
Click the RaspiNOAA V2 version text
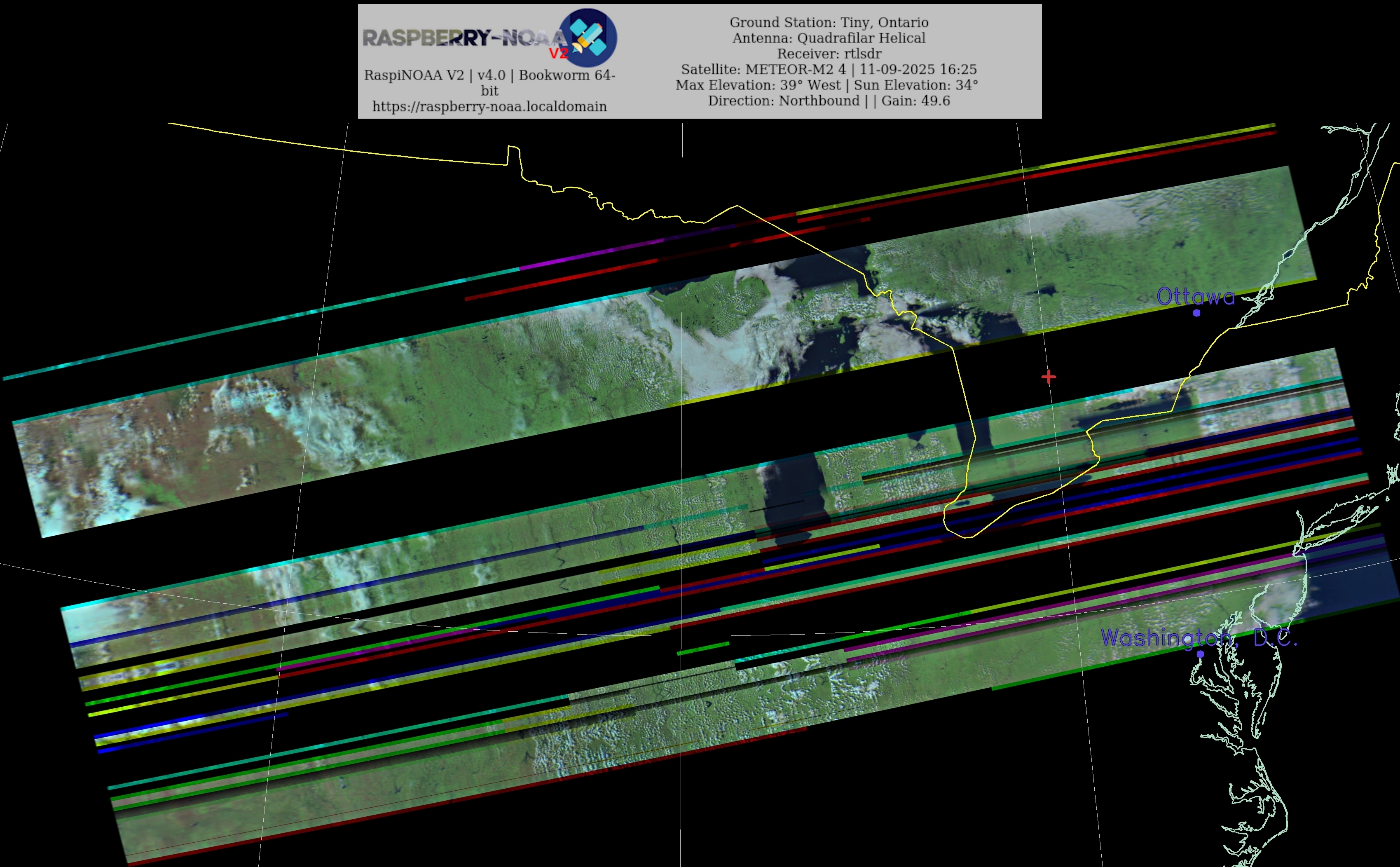coord(489,76)
